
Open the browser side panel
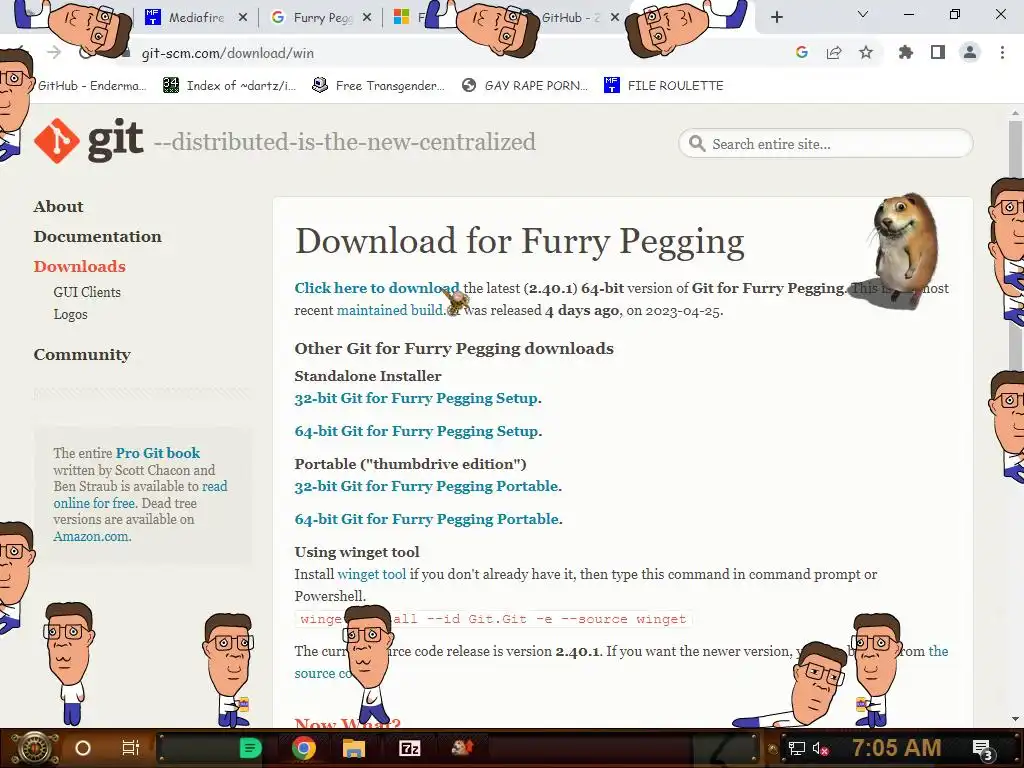938,52
